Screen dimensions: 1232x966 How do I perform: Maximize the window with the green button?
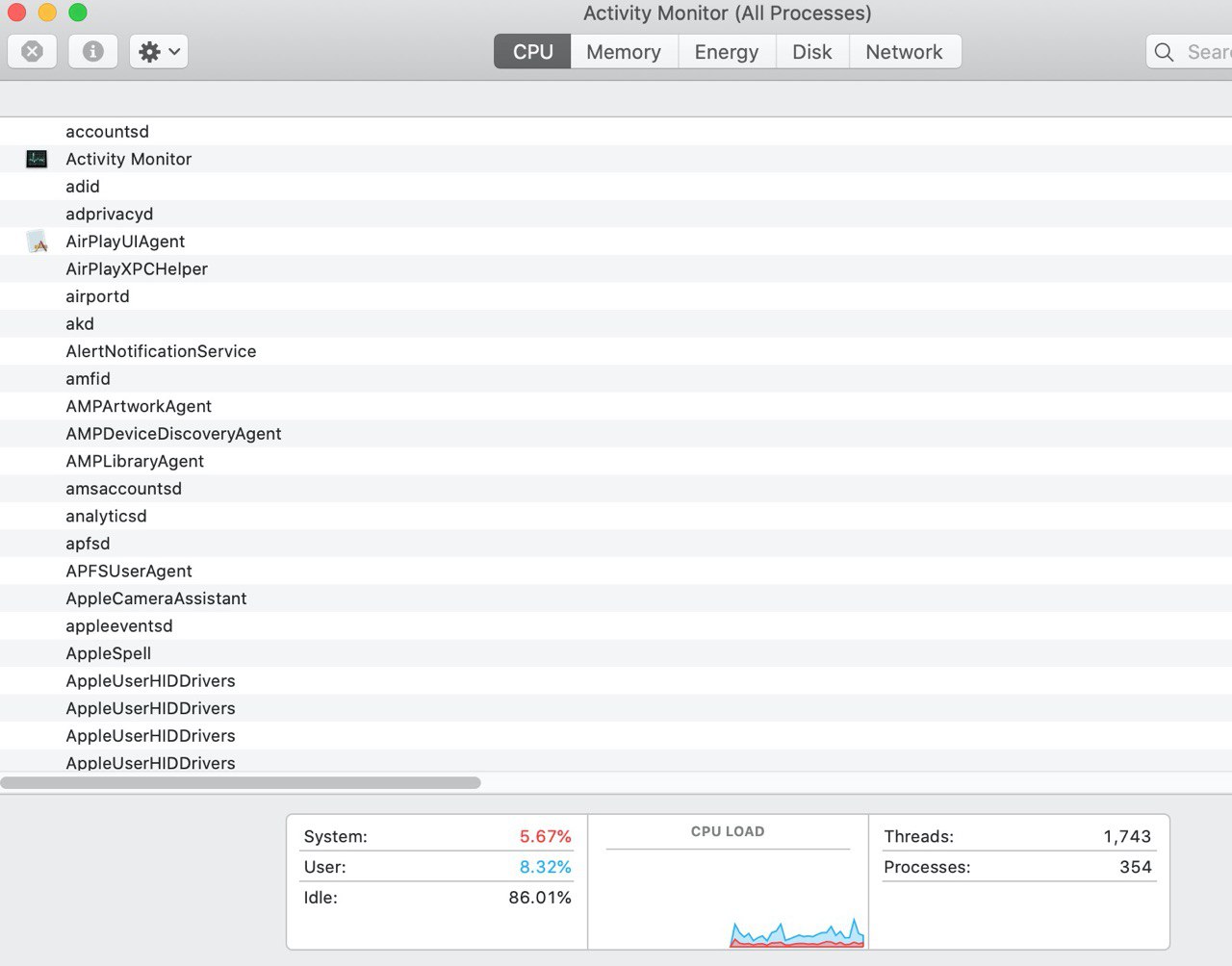pyautogui.click(x=78, y=13)
